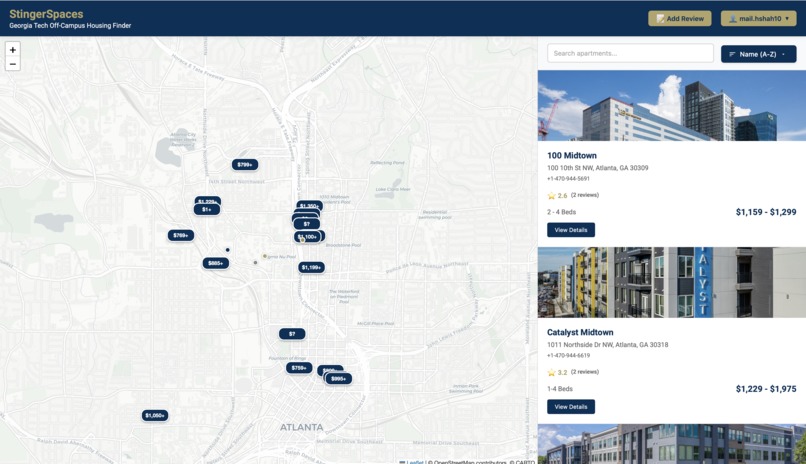Click the $1,229 - $1,975 price range
This screenshot has width=806, height=464.
766,388
